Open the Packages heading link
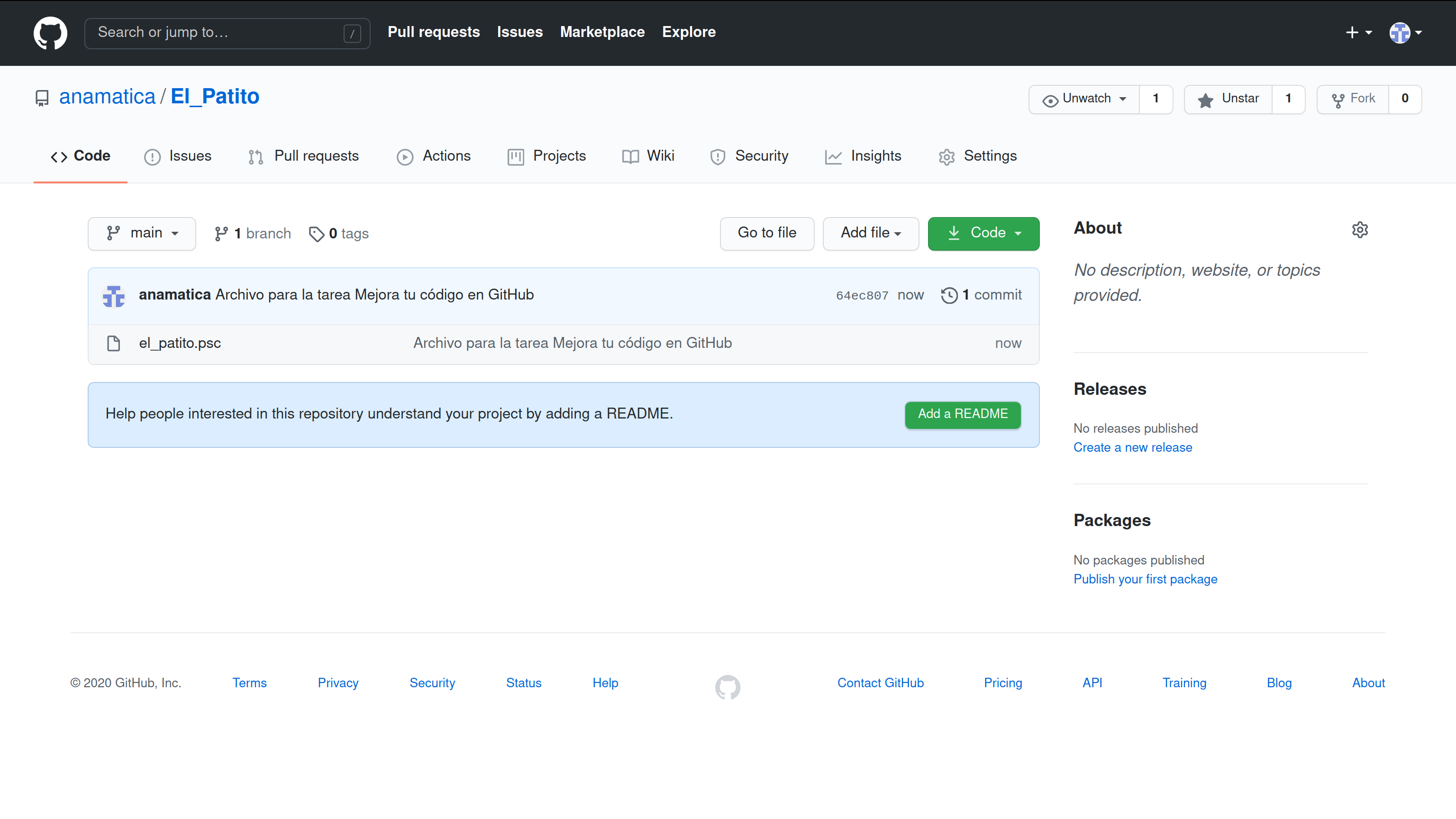1456x819 pixels. tap(1112, 520)
